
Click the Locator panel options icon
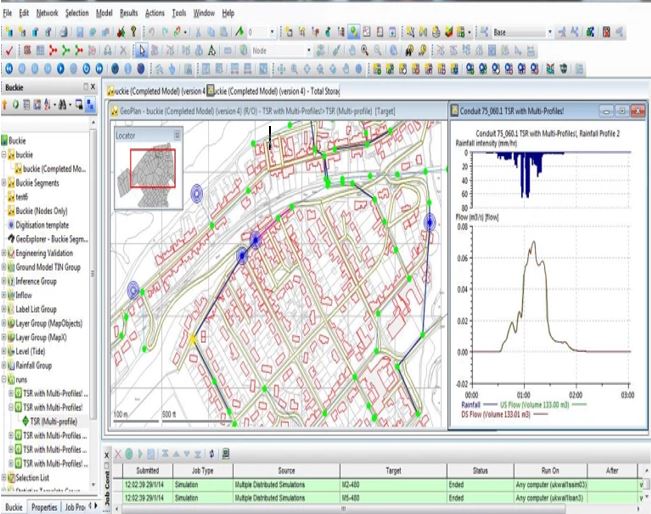pos(177,135)
